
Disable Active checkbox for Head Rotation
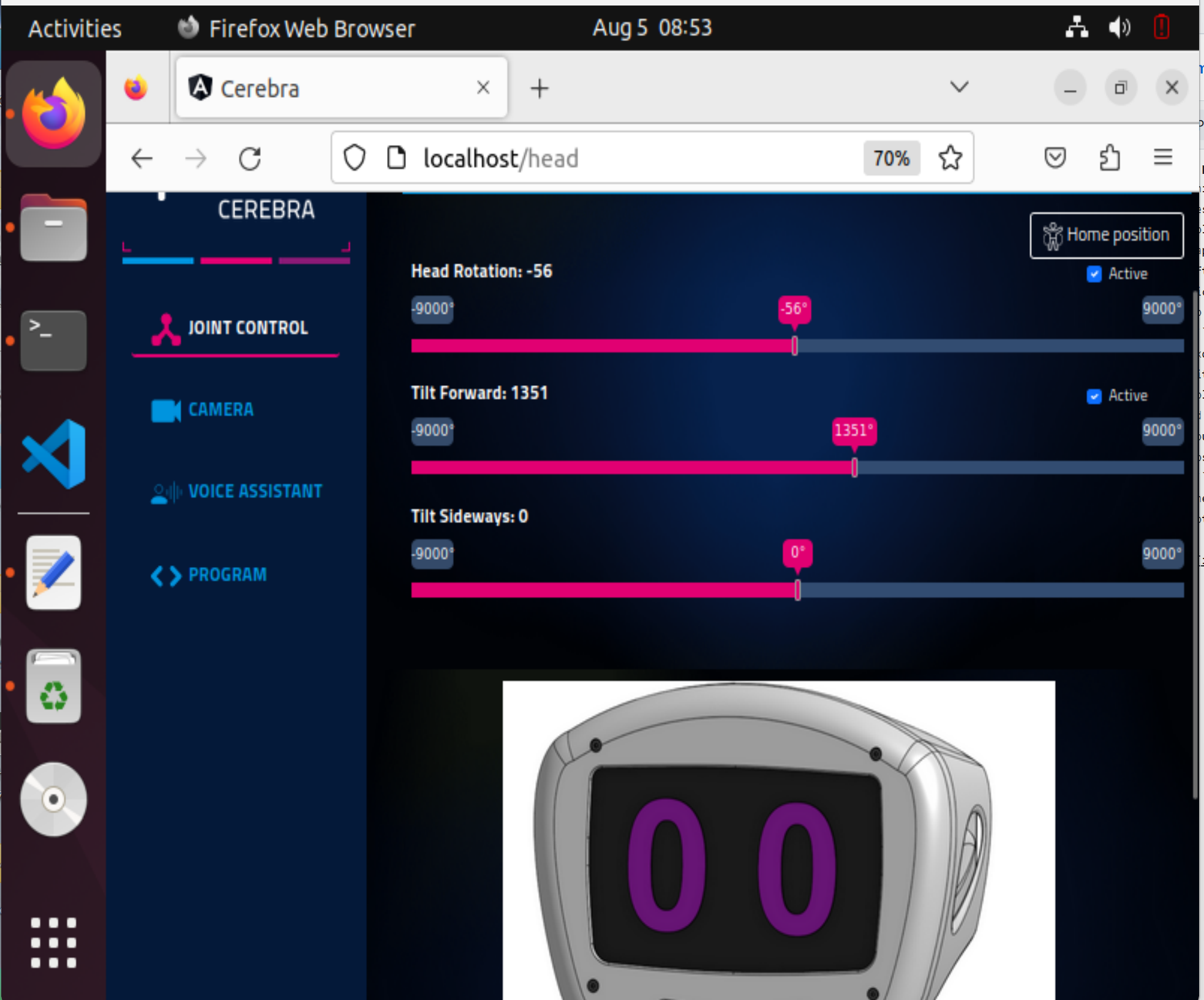click(x=1093, y=274)
